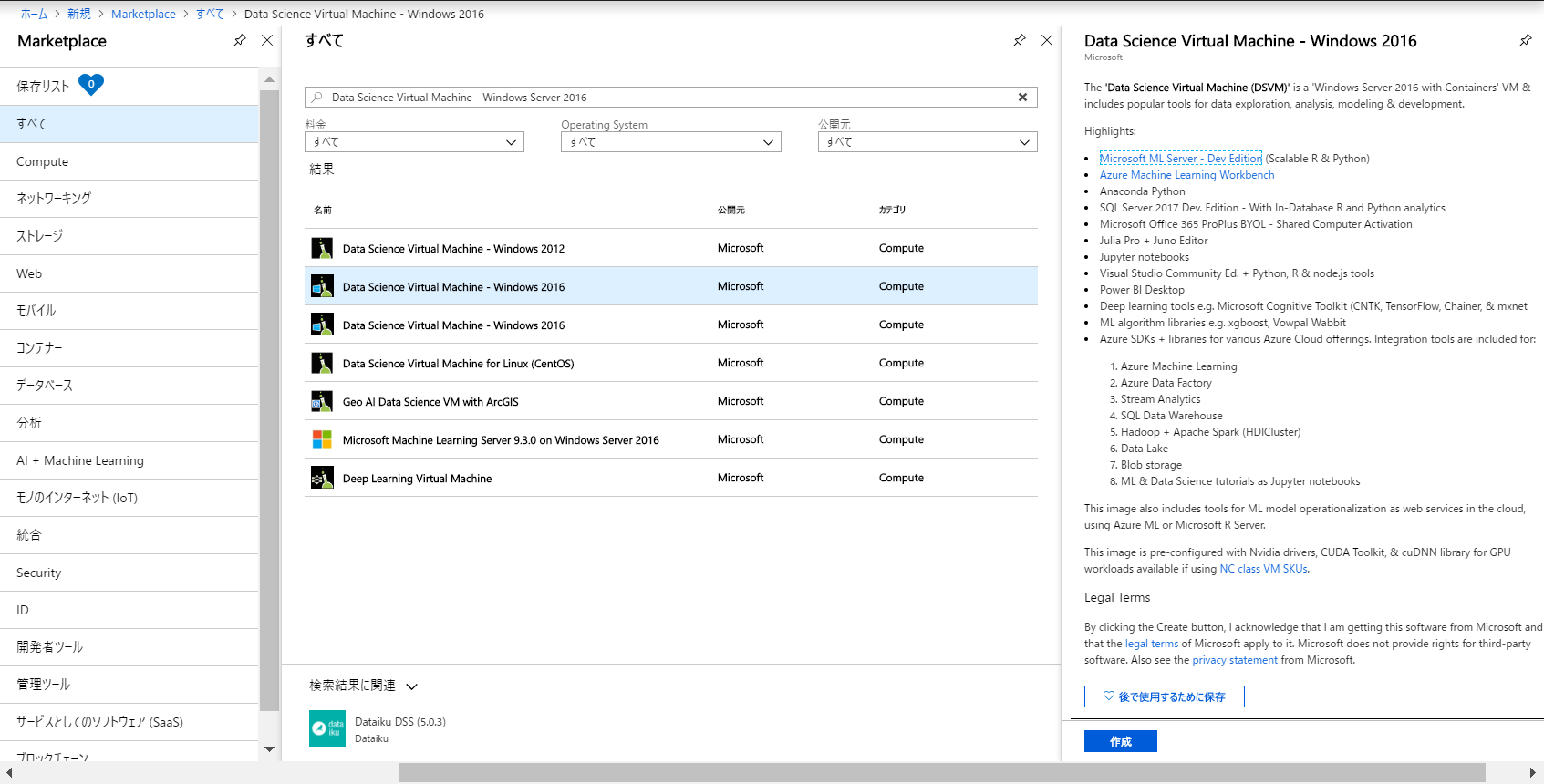1544x784 pixels.
Task: Open the Microsoft ML Server - Dev Edition link
Action: point(1181,159)
